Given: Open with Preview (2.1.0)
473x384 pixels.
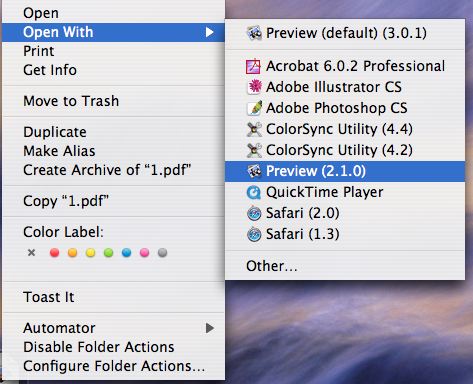Looking at the screenshot, I should (345, 171).
